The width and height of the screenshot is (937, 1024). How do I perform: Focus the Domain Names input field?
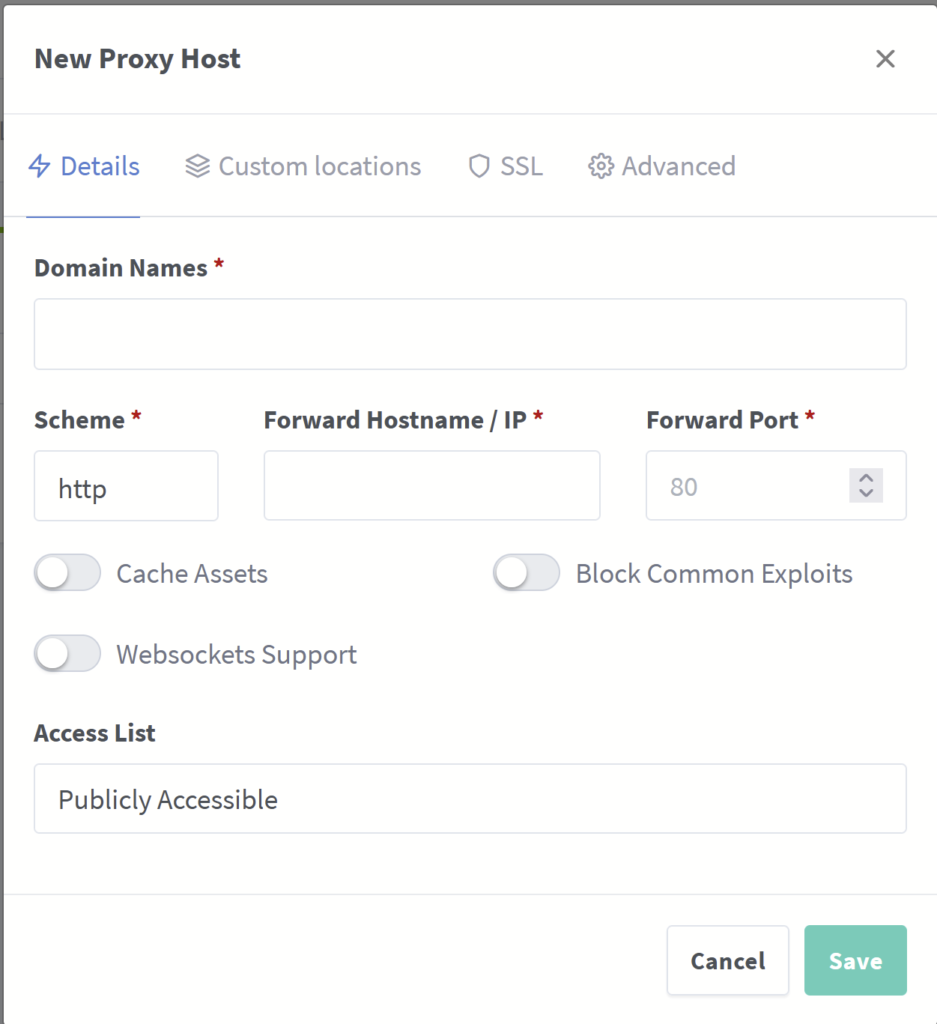coord(470,335)
